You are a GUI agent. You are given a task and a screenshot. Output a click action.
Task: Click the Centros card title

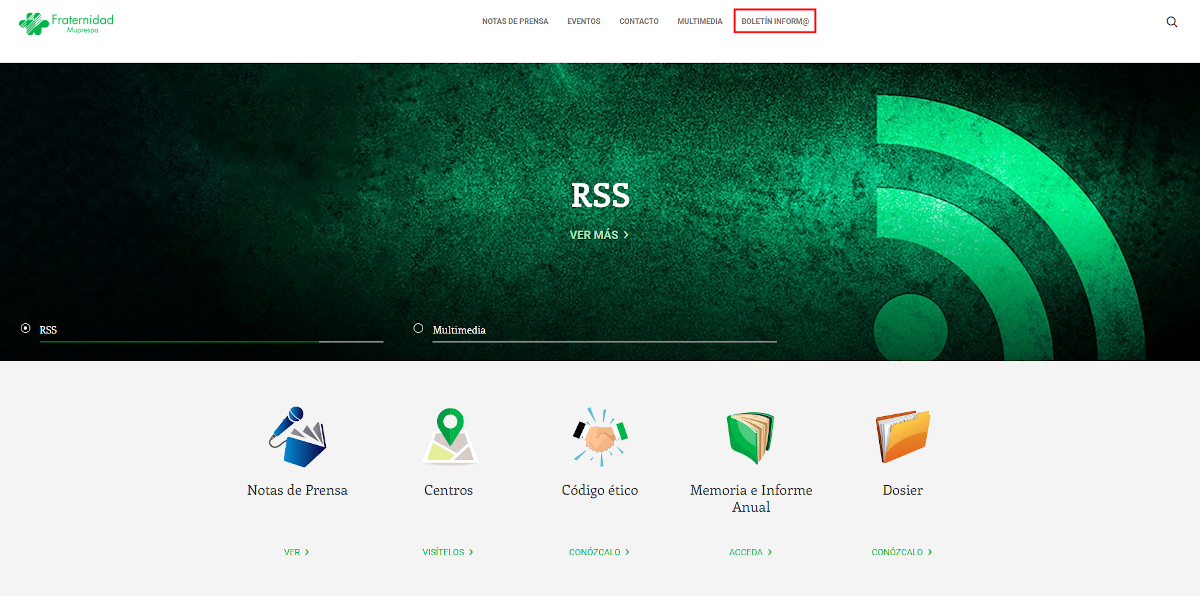(448, 491)
